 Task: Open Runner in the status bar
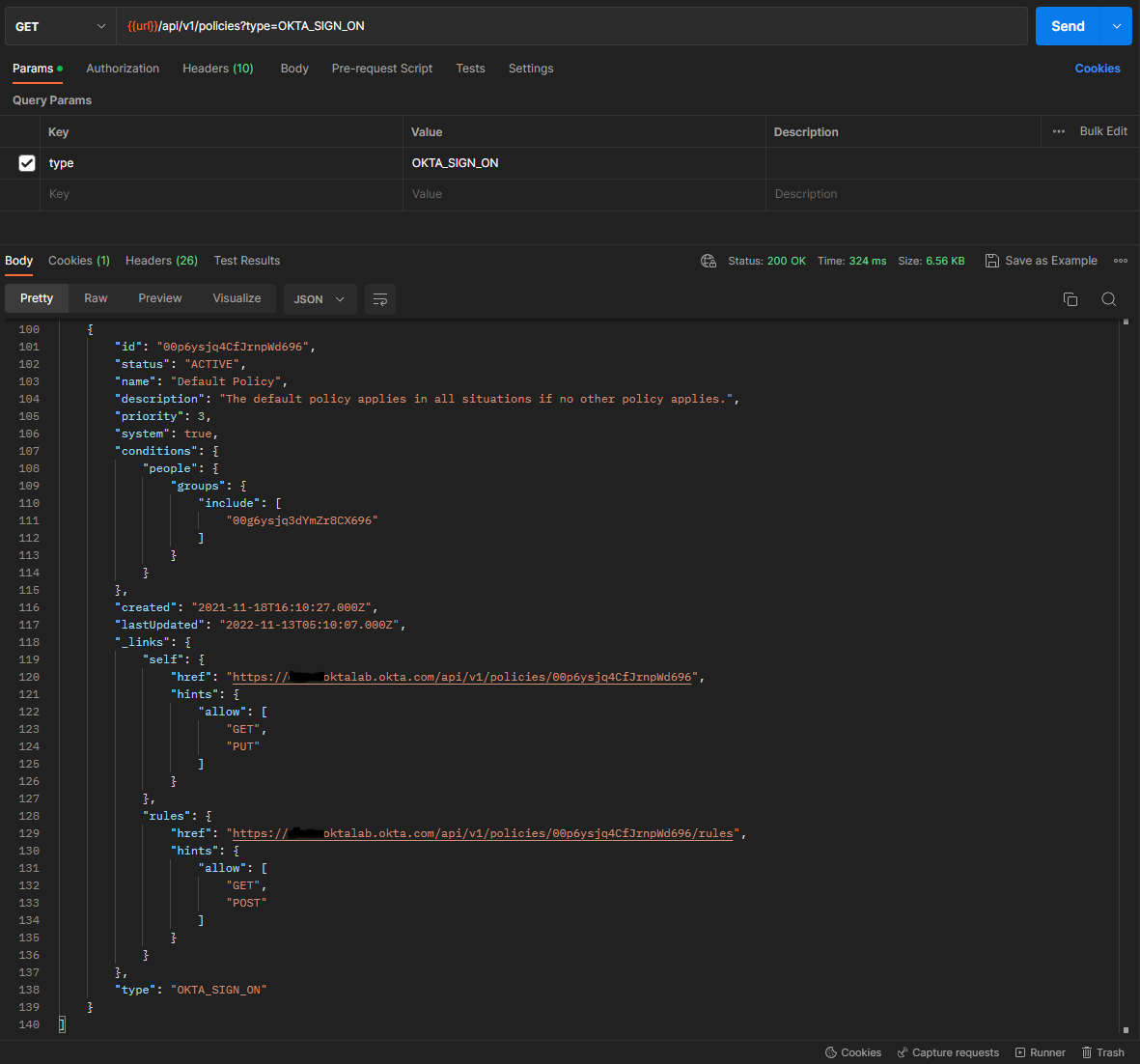pos(1040,1052)
